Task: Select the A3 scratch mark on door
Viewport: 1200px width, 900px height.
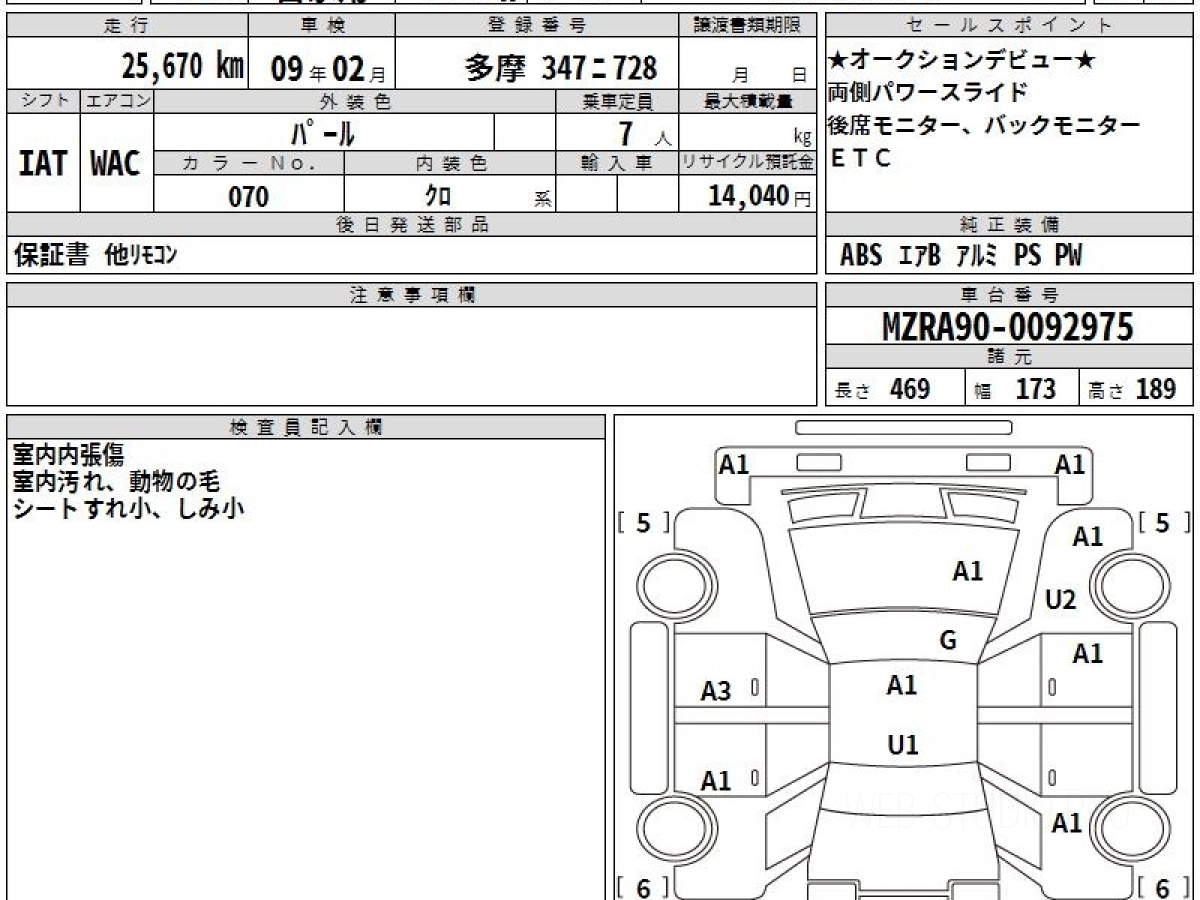Action: pyautogui.click(x=716, y=691)
